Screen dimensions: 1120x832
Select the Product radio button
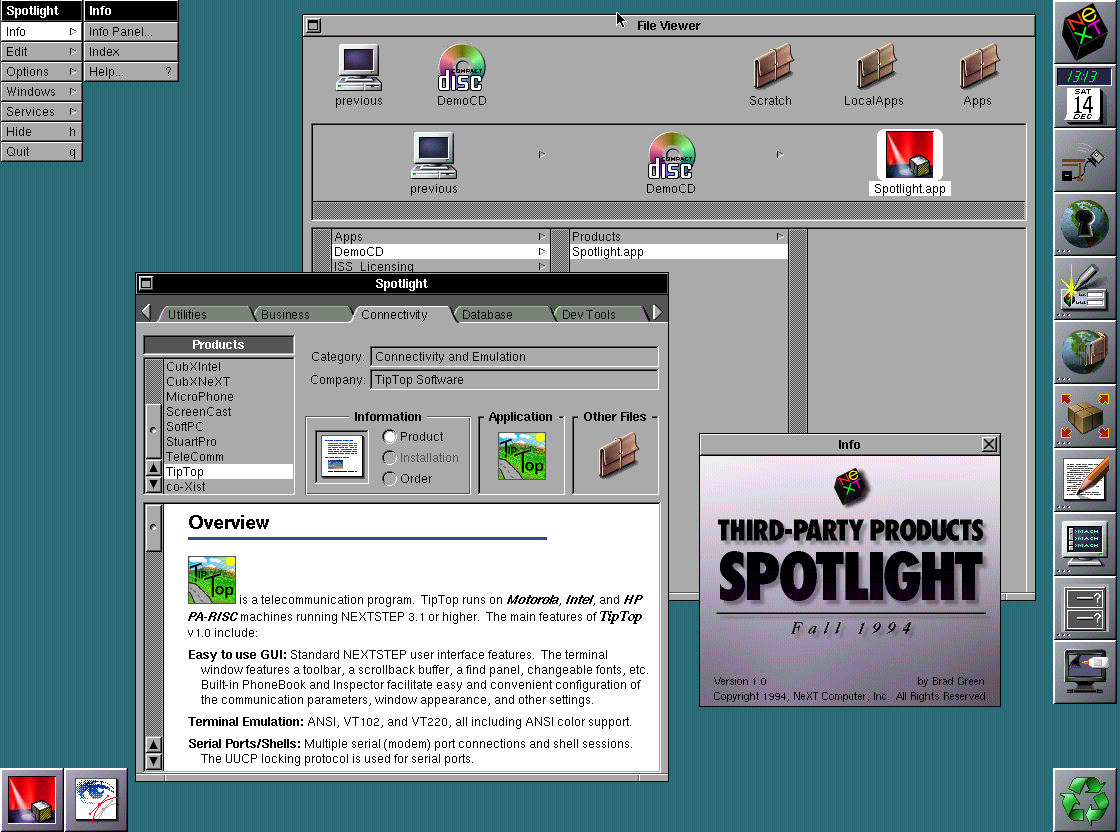pyautogui.click(x=390, y=437)
